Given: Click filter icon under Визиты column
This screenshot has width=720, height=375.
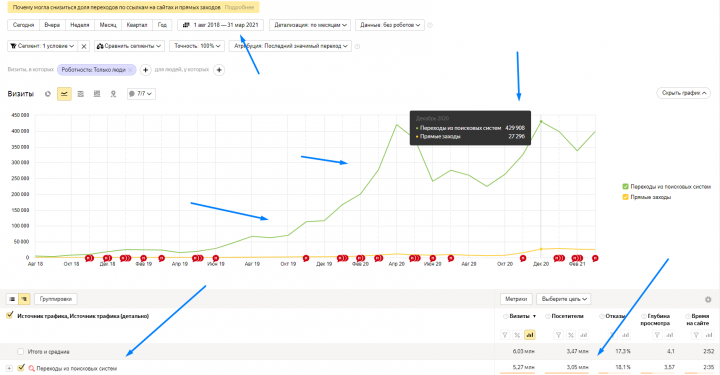Looking at the screenshot, I should 505,335.
